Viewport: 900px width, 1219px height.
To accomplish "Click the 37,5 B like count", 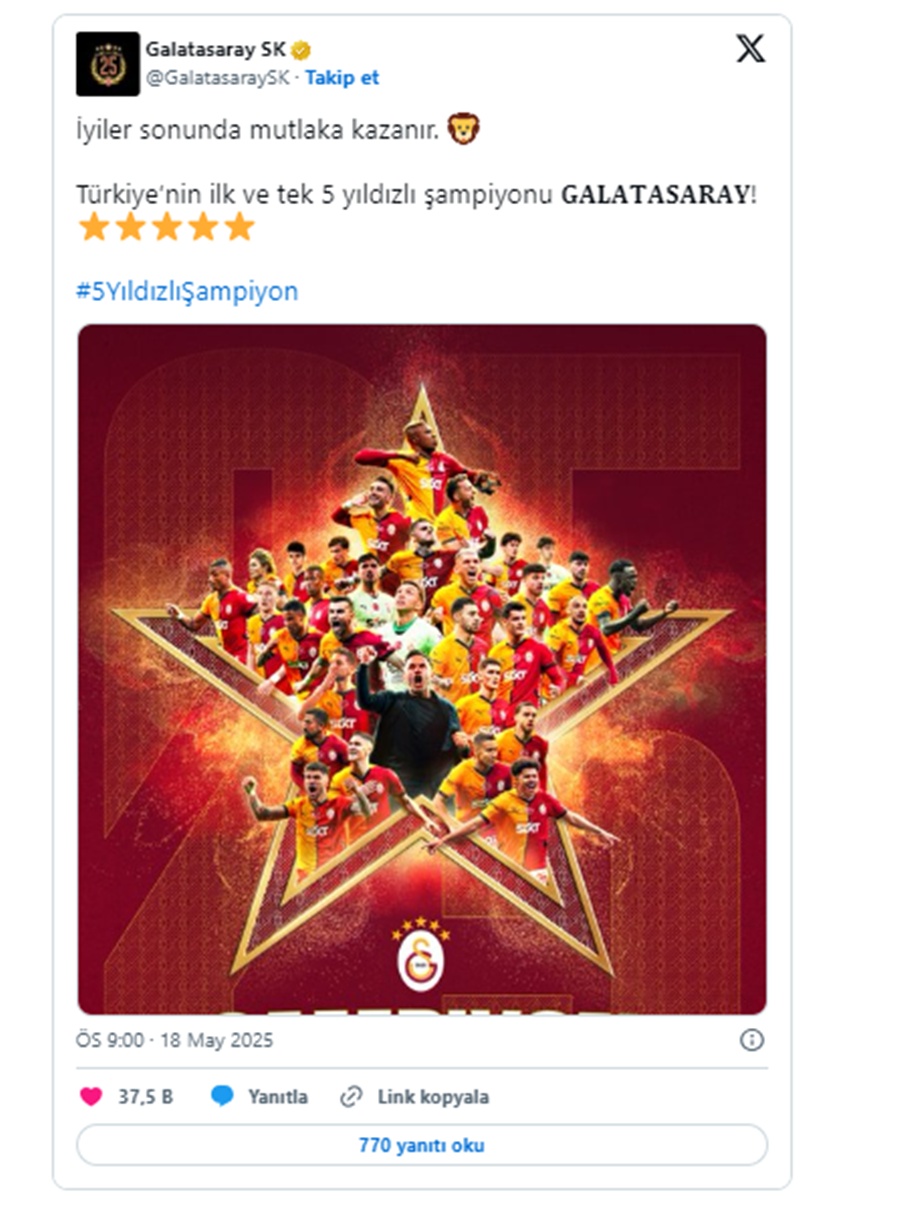I will point(146,1097).
